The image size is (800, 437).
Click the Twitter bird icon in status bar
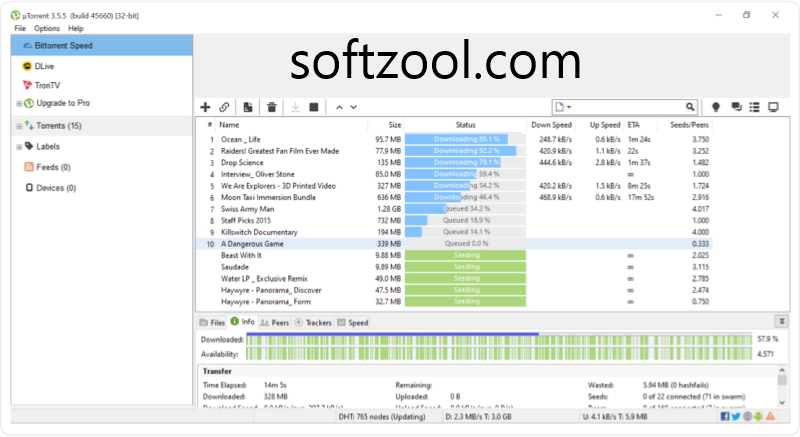pyautogui.click(x=736, y=416)
